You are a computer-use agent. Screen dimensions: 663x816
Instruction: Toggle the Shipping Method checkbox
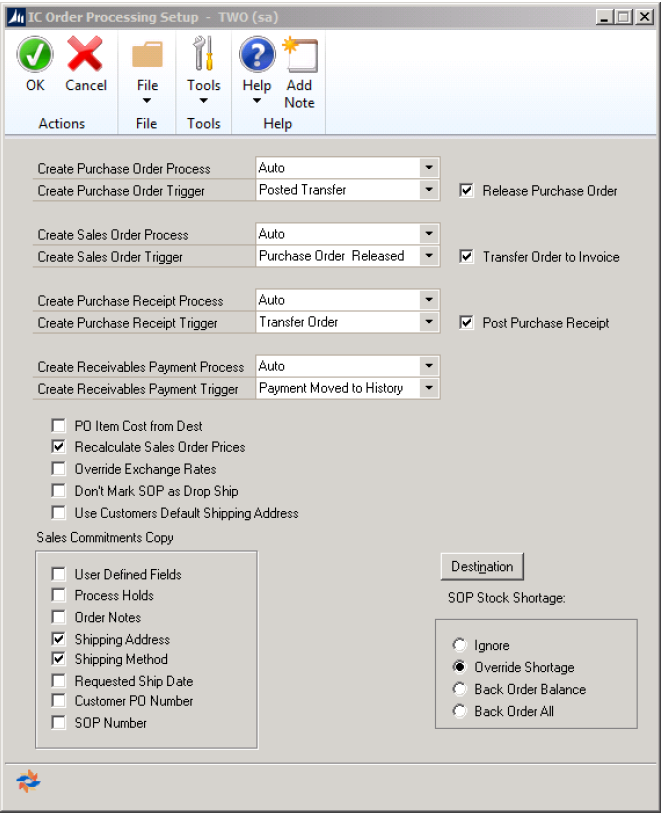click(59, 660)
